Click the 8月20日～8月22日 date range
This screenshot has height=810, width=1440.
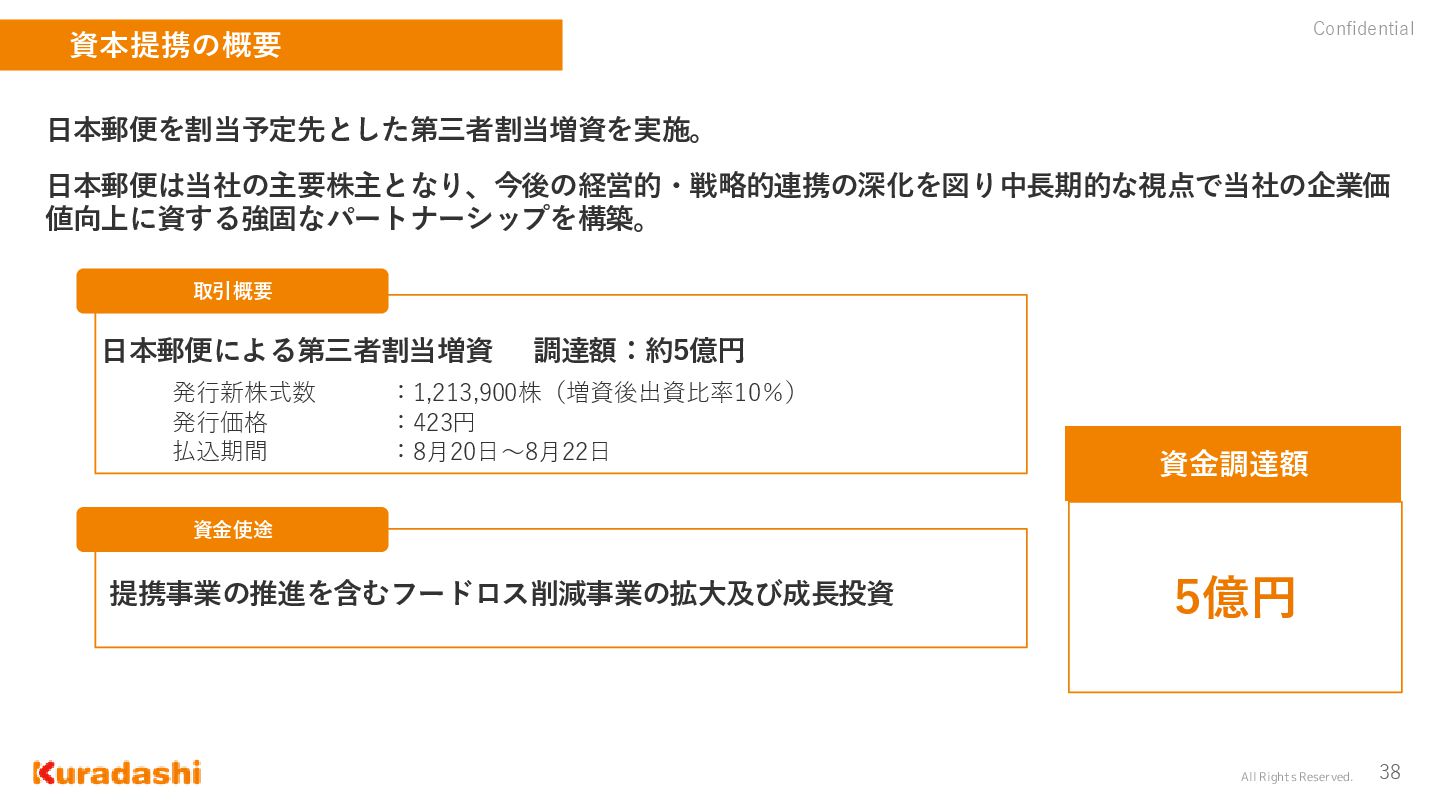coord(511,451)
